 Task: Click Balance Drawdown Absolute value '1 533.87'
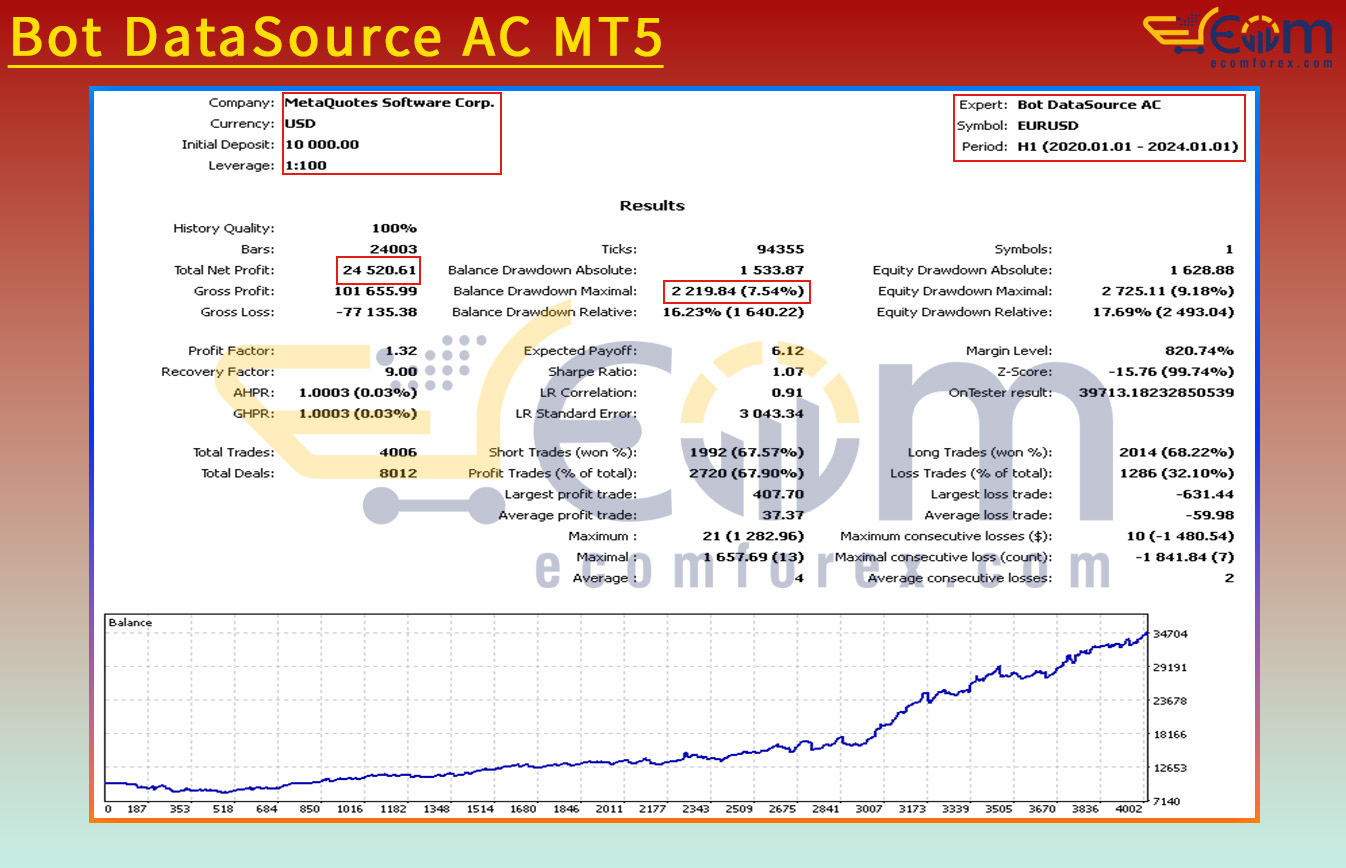click(x=772, y=270)
